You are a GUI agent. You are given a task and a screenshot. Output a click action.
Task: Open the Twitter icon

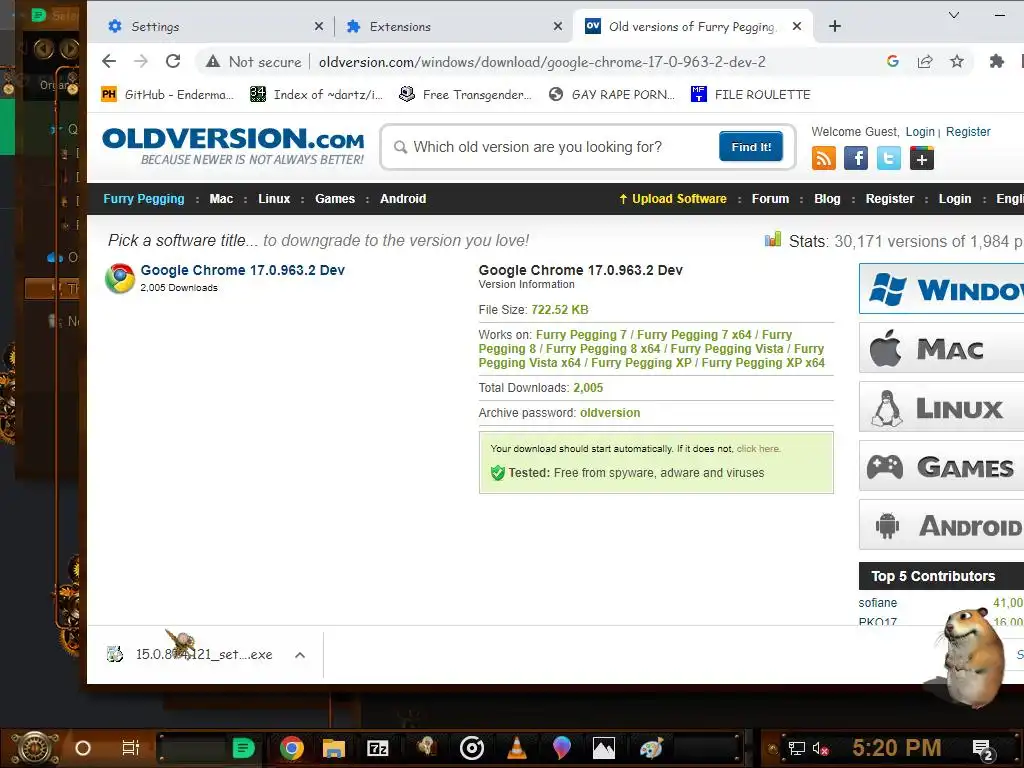(x=888, y=158)
